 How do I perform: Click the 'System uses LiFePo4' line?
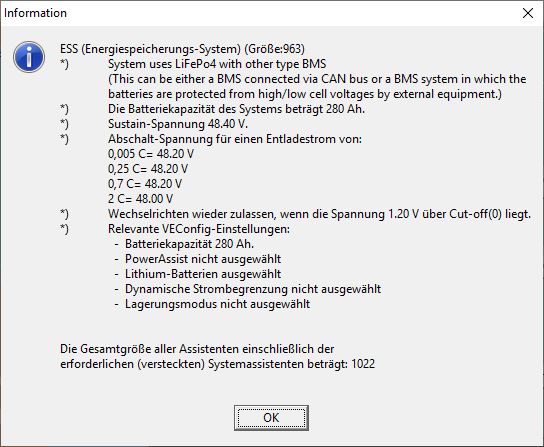pos(217,64)
